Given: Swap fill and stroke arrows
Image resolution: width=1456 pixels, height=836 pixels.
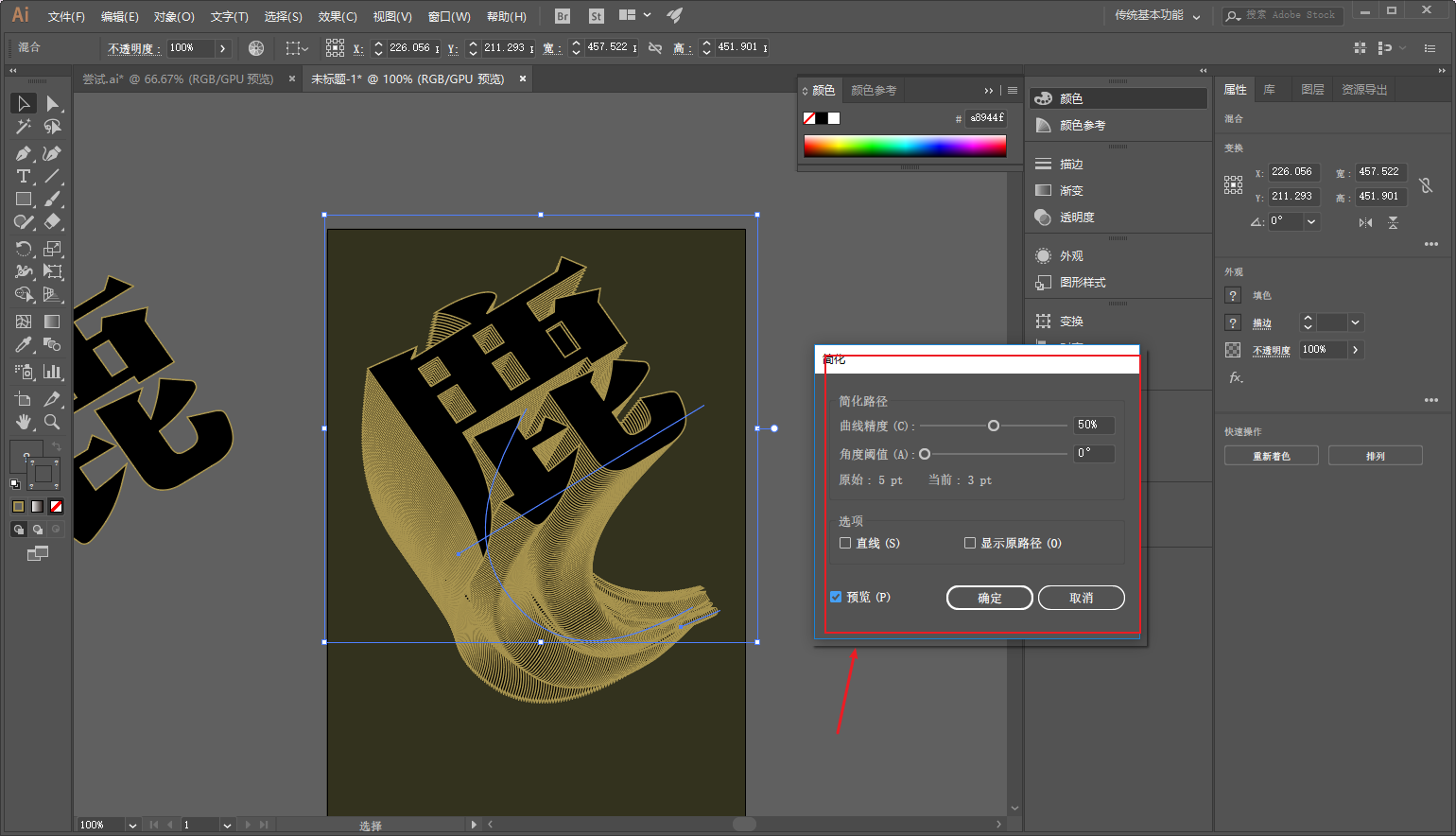Looking at the screenshot, I should 56,445.
